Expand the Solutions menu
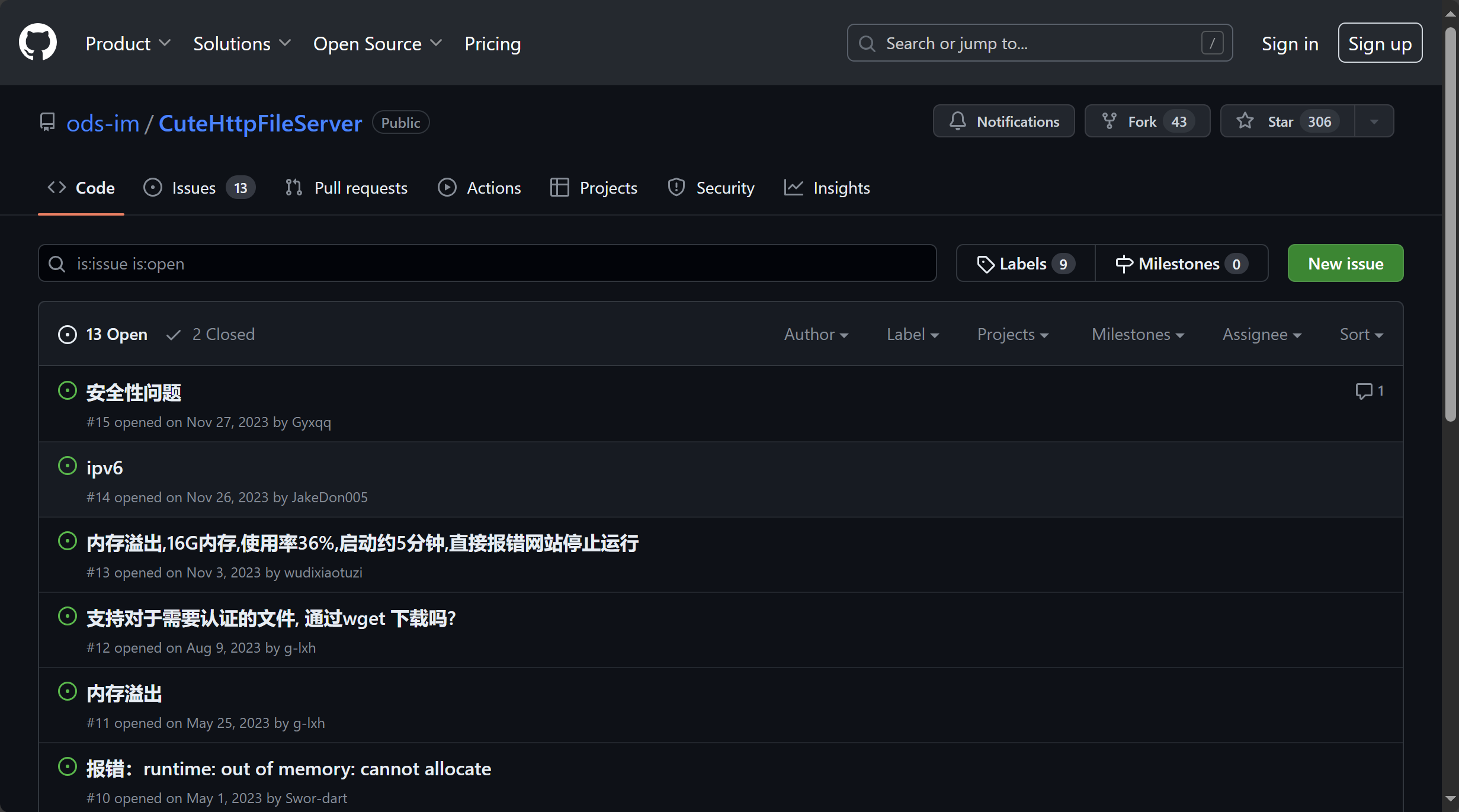Image resolution: width=1459 pixels, height=812 pixels. (x=242, y=43)
